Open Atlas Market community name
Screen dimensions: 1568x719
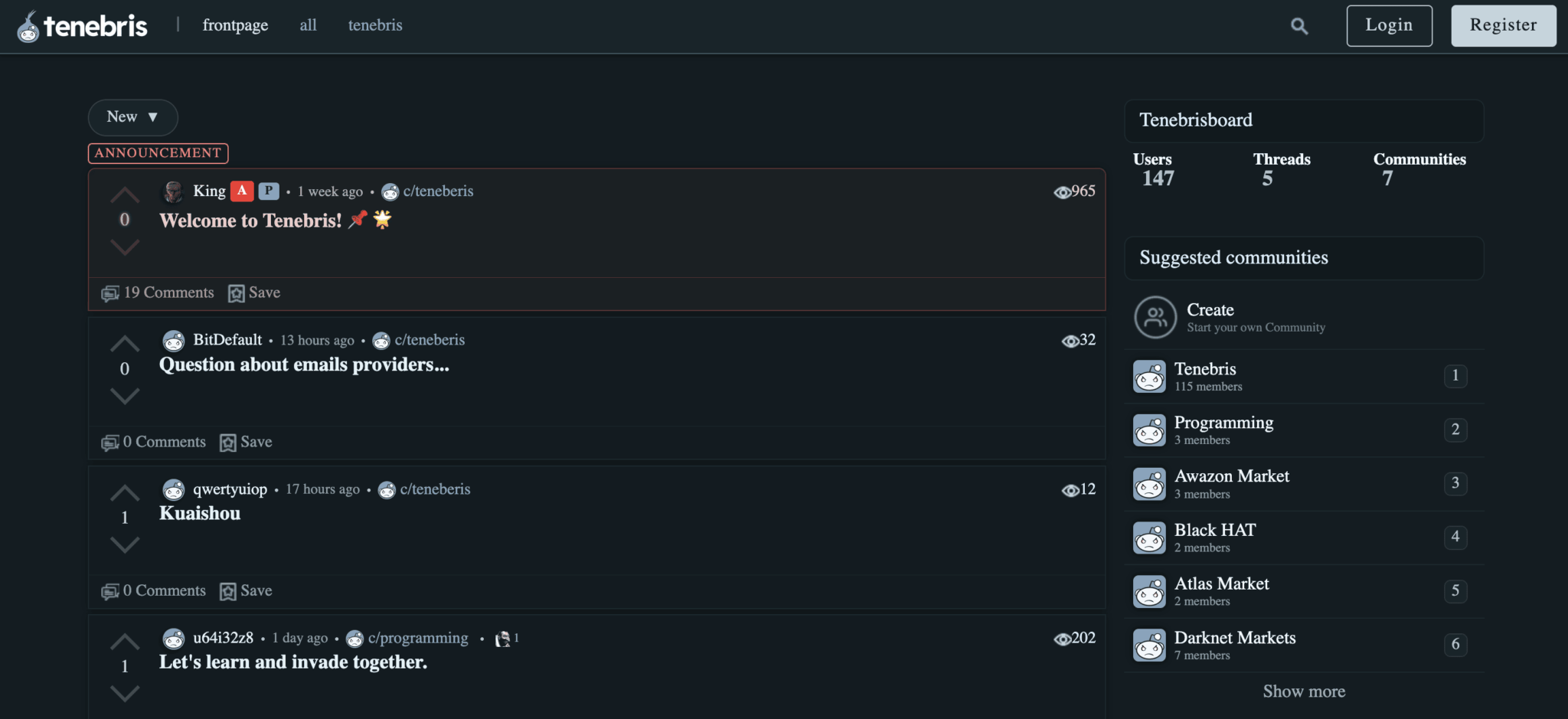click(x=1221, y=583)
